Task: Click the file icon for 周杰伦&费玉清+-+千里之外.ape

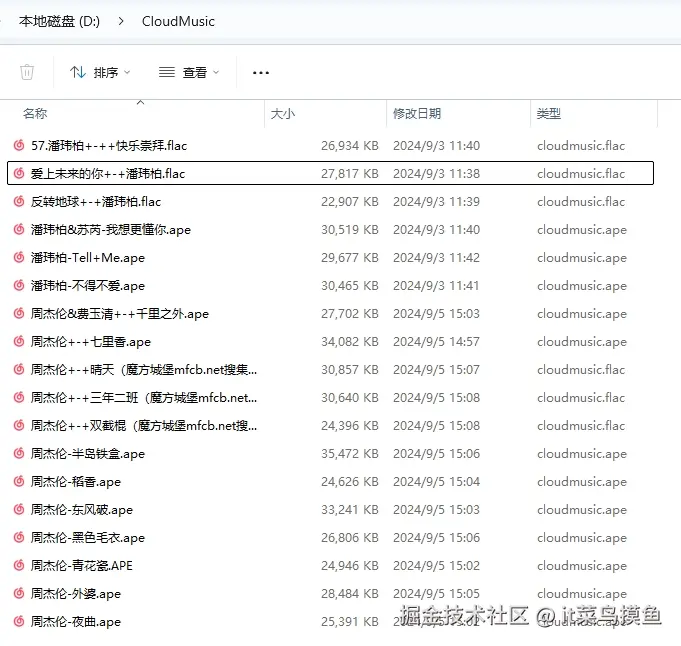Action: pos(19,313)
